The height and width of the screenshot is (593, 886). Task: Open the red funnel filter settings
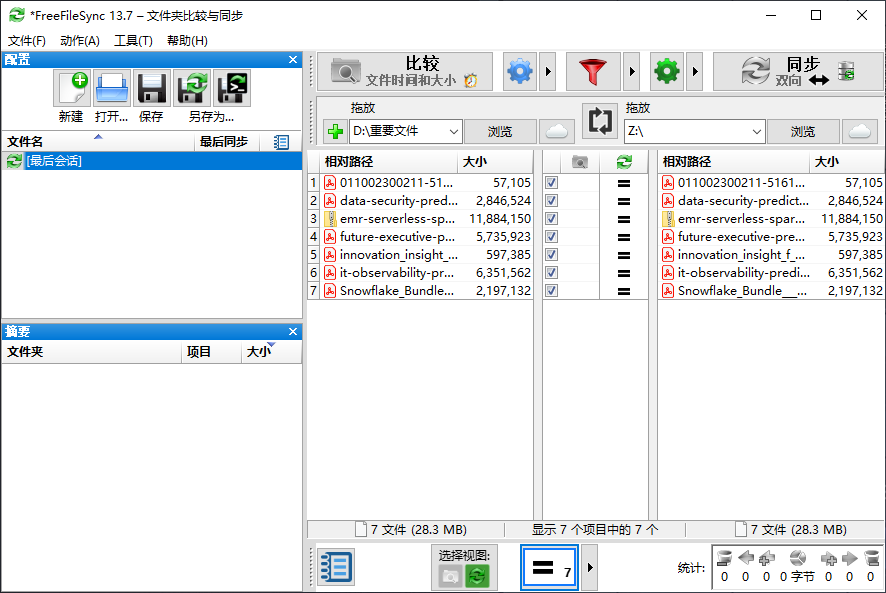click(593, 72)
